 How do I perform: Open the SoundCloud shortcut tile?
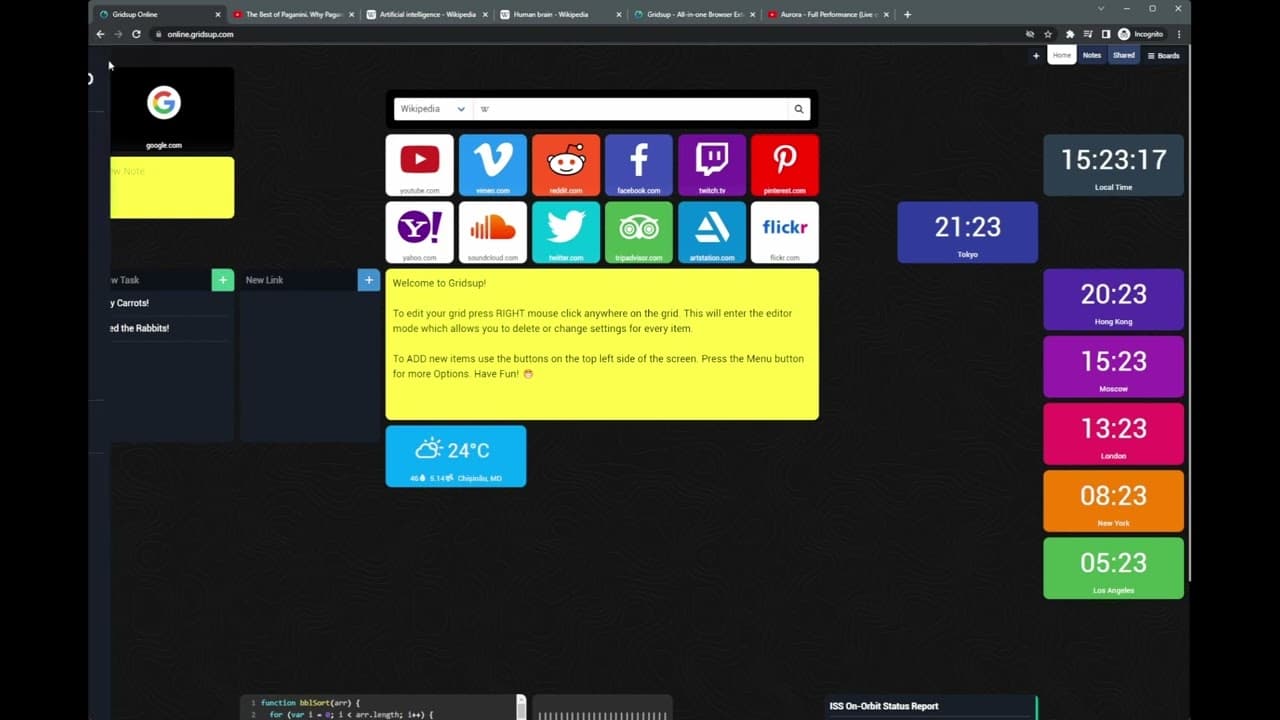(x=492, y=232)
